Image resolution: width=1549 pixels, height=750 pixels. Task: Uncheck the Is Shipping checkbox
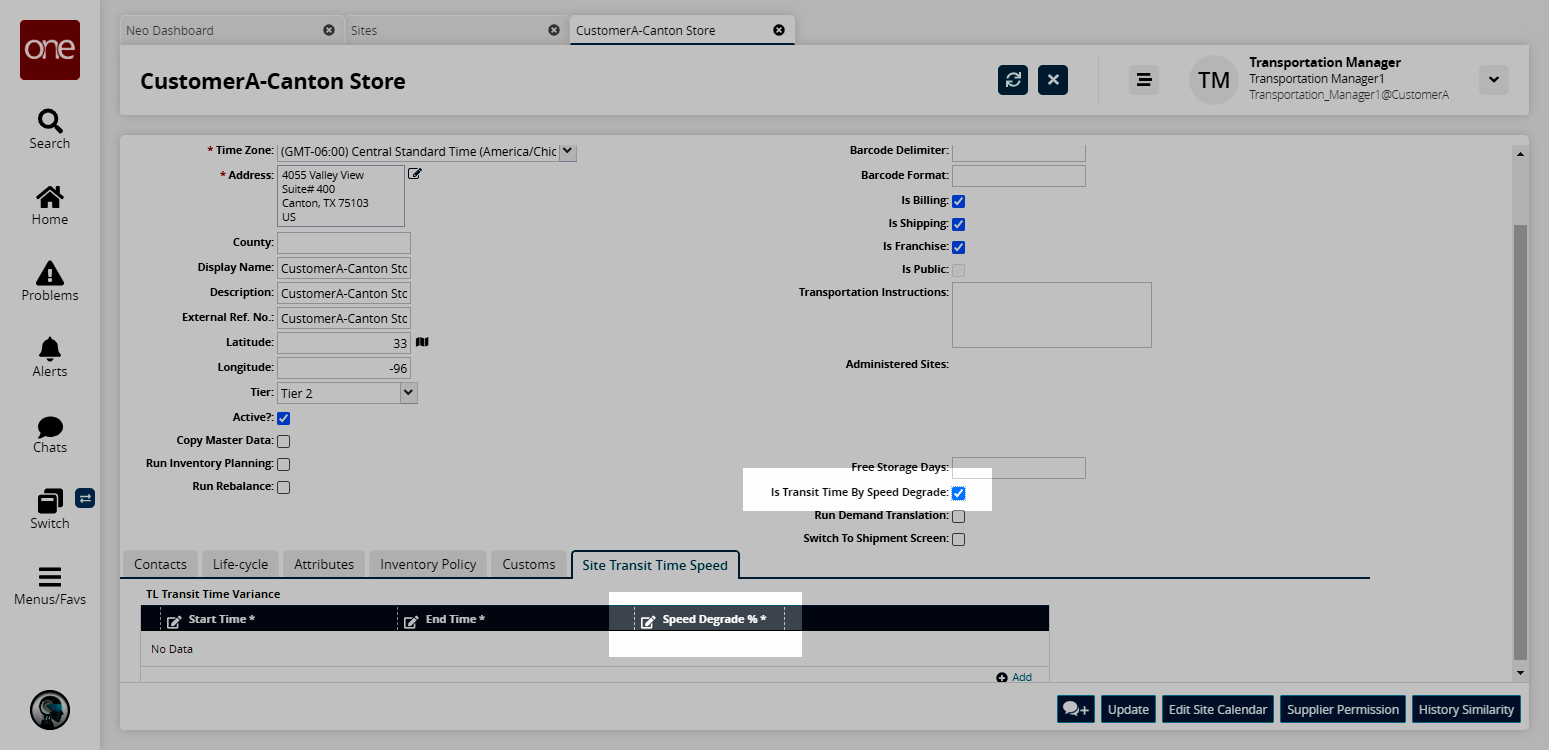click(959, 224)
